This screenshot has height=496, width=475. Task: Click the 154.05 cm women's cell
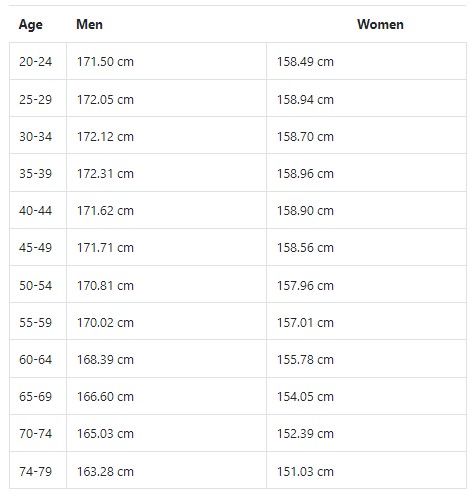pyautogui.click(x=366, y=396)
